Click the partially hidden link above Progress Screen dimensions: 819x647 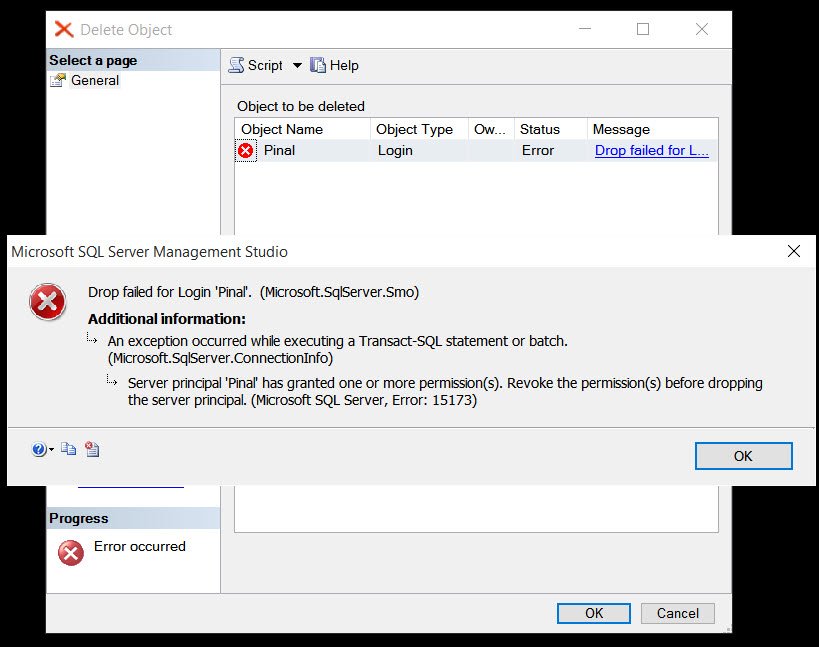tap(131, 487)
